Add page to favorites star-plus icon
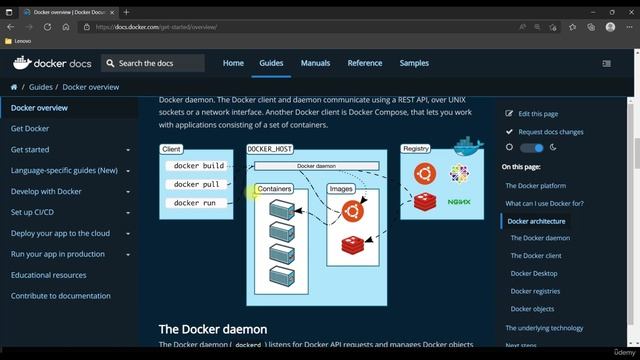The width and height of the screenshot is (640, 360). [553, 27]
